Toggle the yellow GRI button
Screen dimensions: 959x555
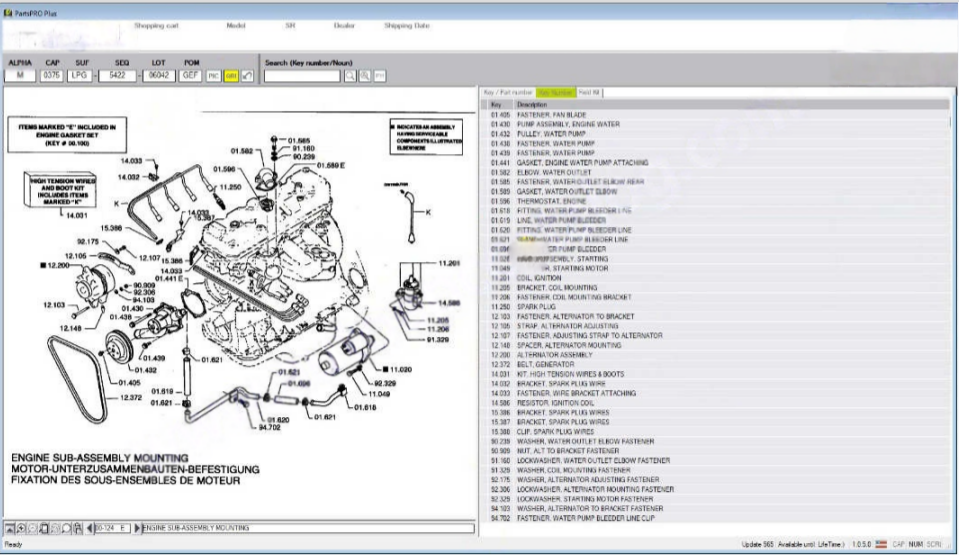point(231,76)
